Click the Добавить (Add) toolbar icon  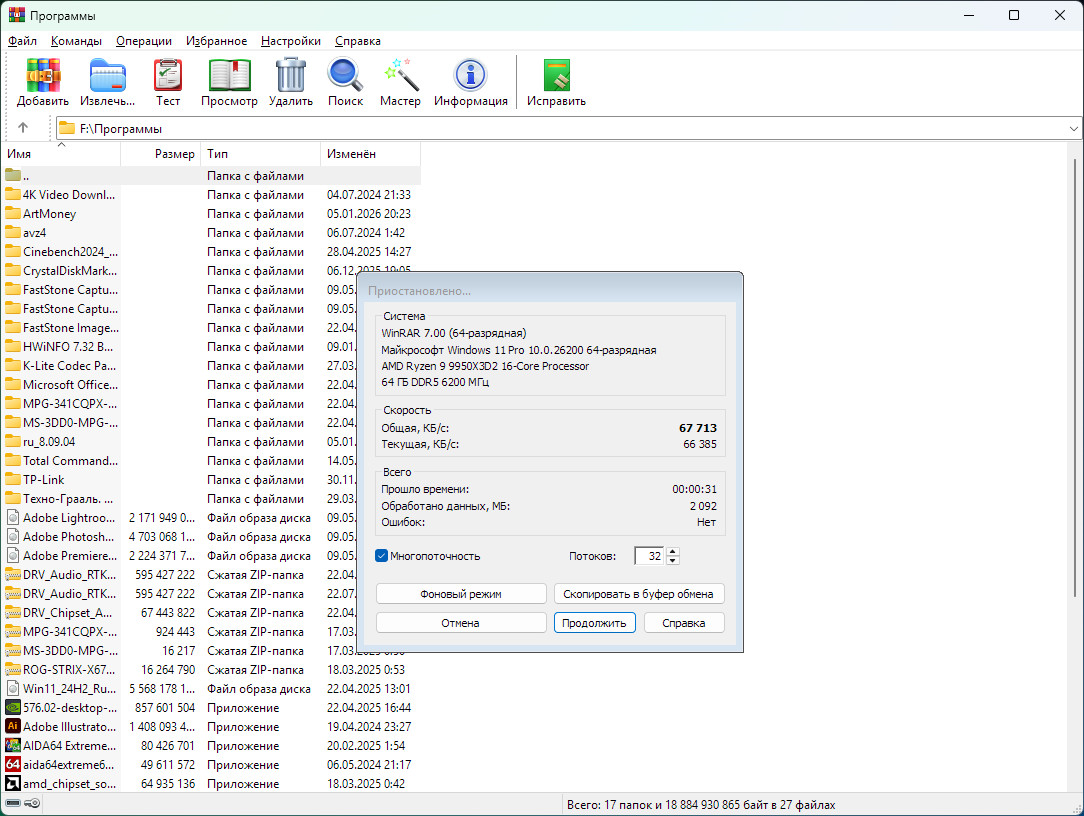[x=43, y=75]
